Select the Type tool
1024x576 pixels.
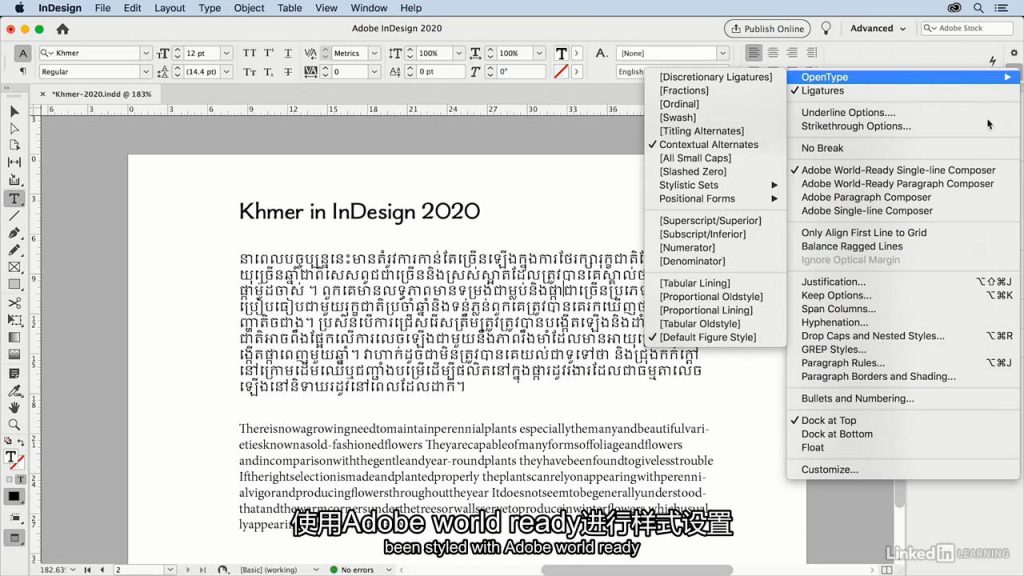point(14,199)
